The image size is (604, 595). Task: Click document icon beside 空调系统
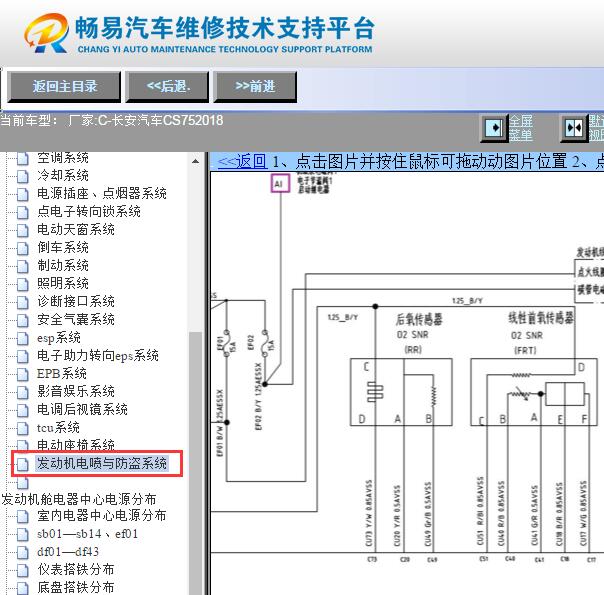[x=23, y=158]
